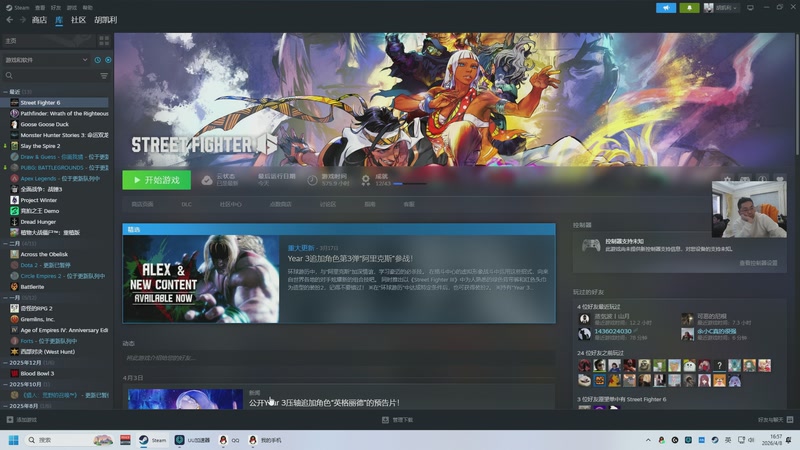Open advanced filter options icon
Viewport: 800px width, 450px height.
(104, 76)
